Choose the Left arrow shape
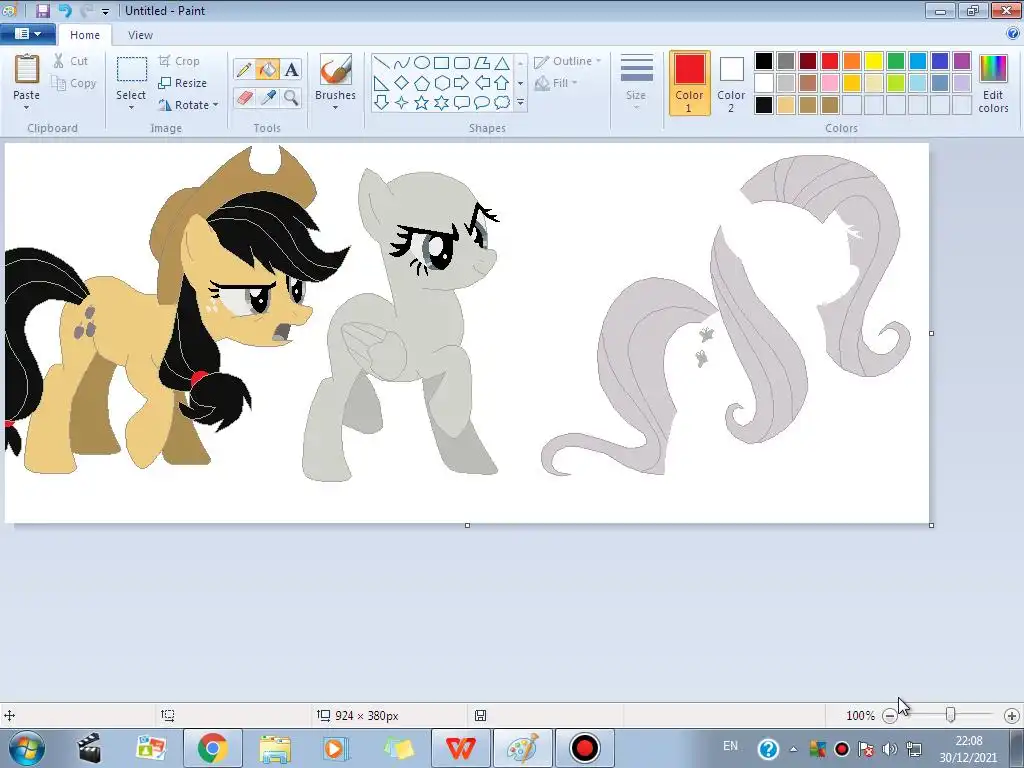 coord(482,83)
